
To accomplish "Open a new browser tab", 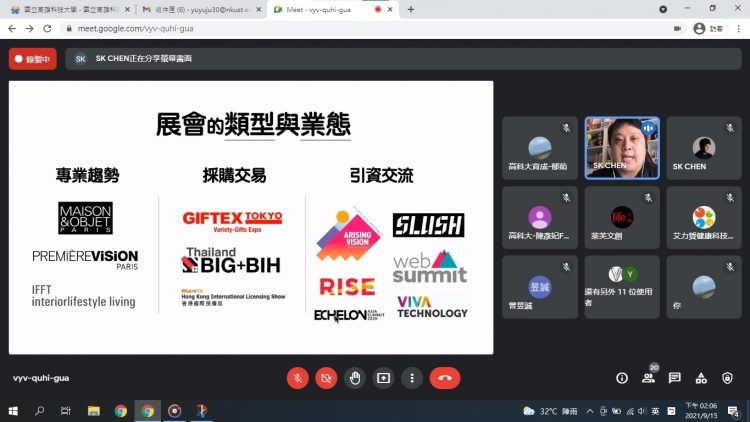I will point(411,9).
